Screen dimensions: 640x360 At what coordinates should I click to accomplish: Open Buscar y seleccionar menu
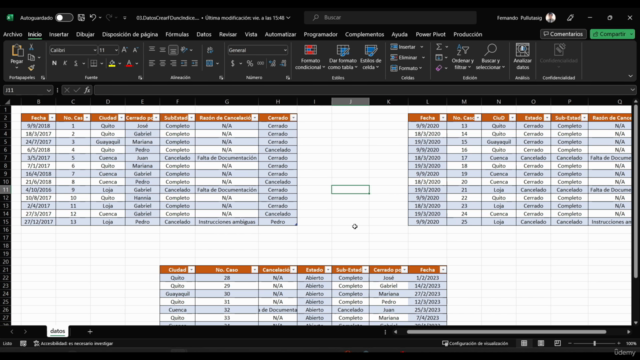[490, 57]
